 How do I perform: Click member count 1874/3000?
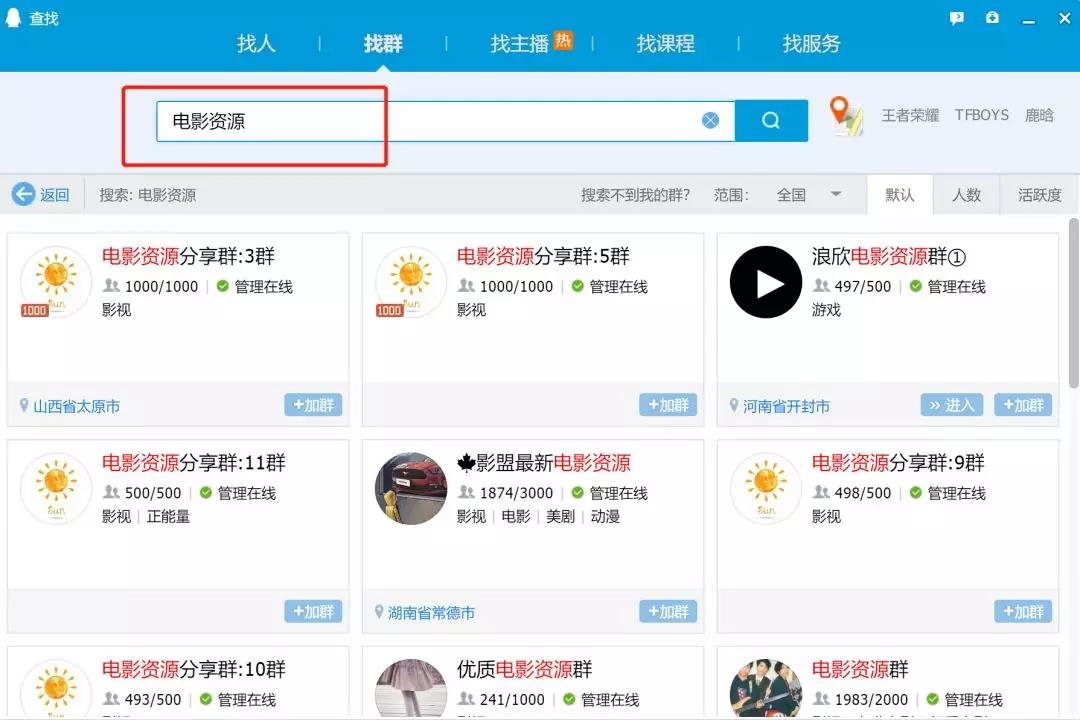[x=517, y=493]
